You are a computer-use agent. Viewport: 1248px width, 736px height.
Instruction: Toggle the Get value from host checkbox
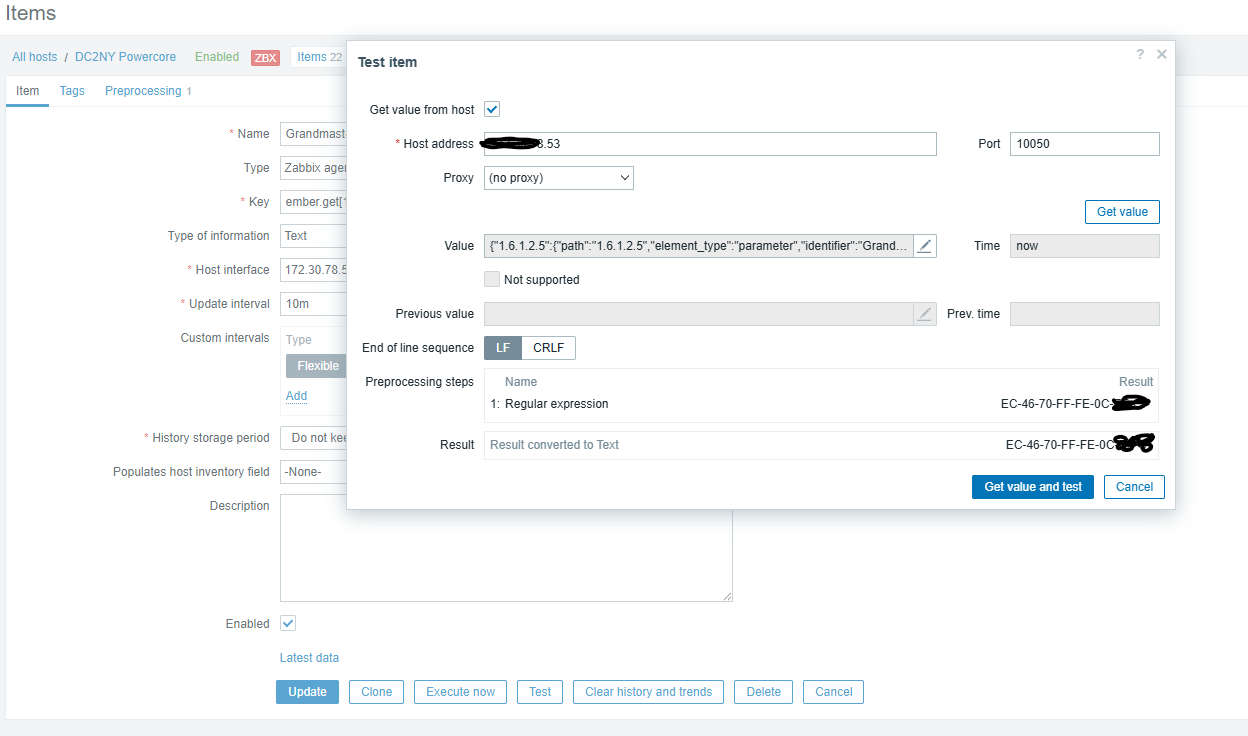tap(492, 109)
